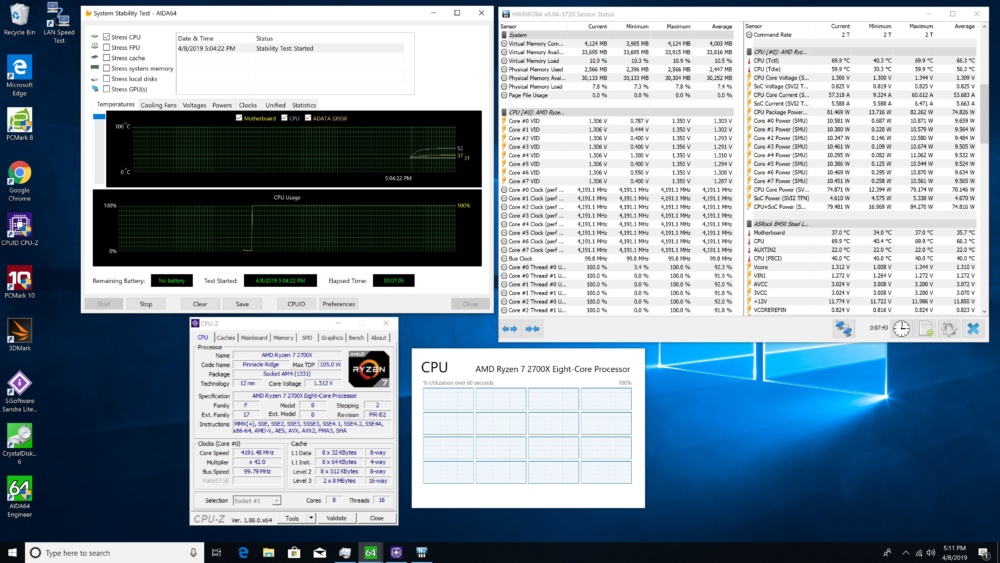
Task: Click Windows search box on taskbar
Action: 115,553
